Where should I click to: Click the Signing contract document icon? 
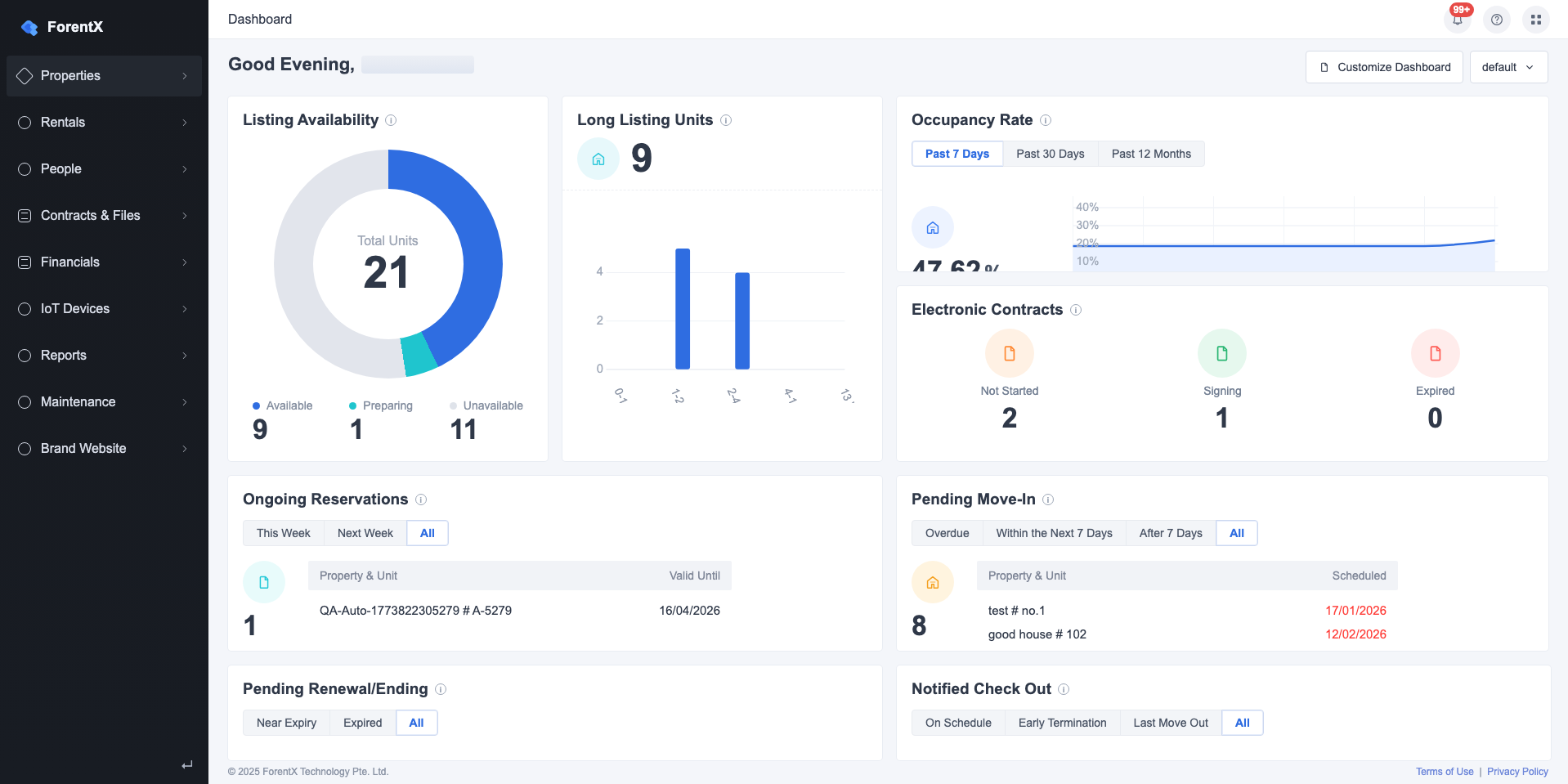(x=1222, y=354)
